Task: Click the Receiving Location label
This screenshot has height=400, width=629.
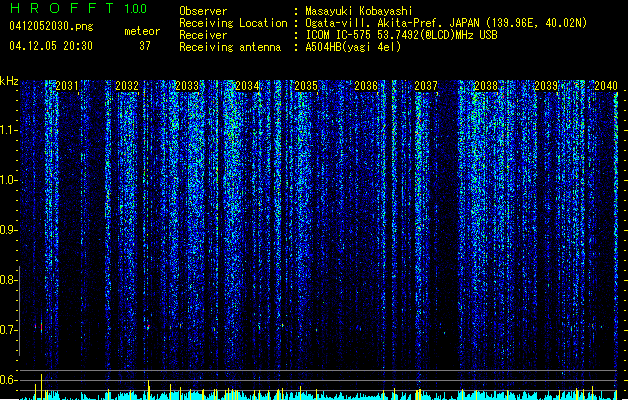Action: point(233,23)
